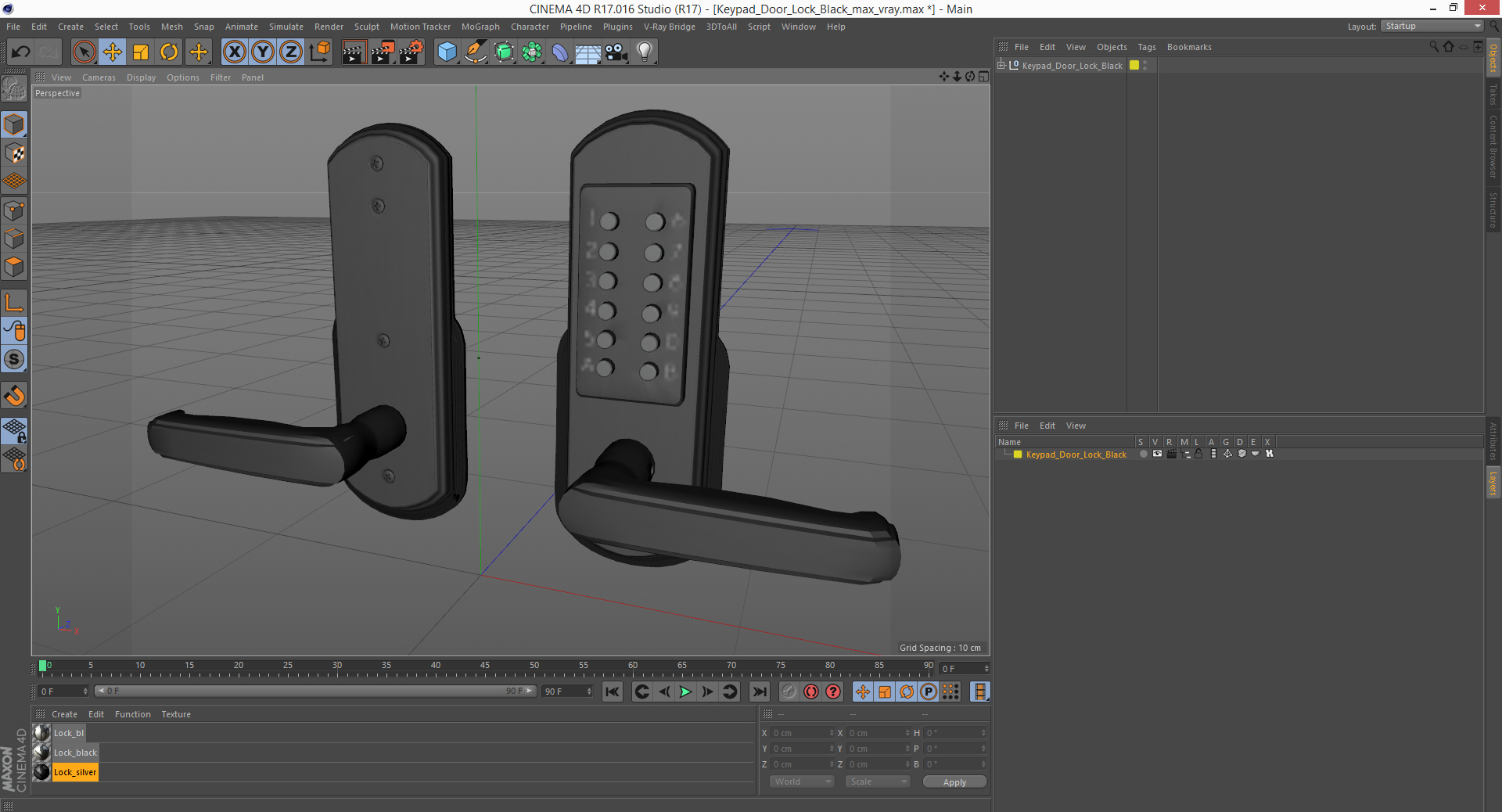Go to start of animation
Screen dimensions: 1502x812
(613, 692)
